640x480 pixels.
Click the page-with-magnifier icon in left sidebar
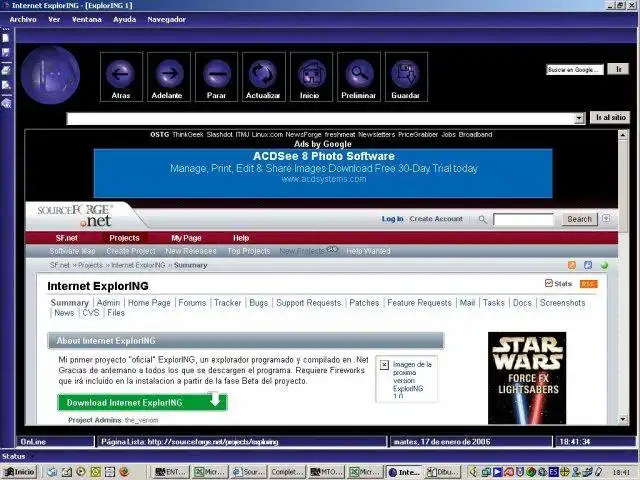point(6,85)
